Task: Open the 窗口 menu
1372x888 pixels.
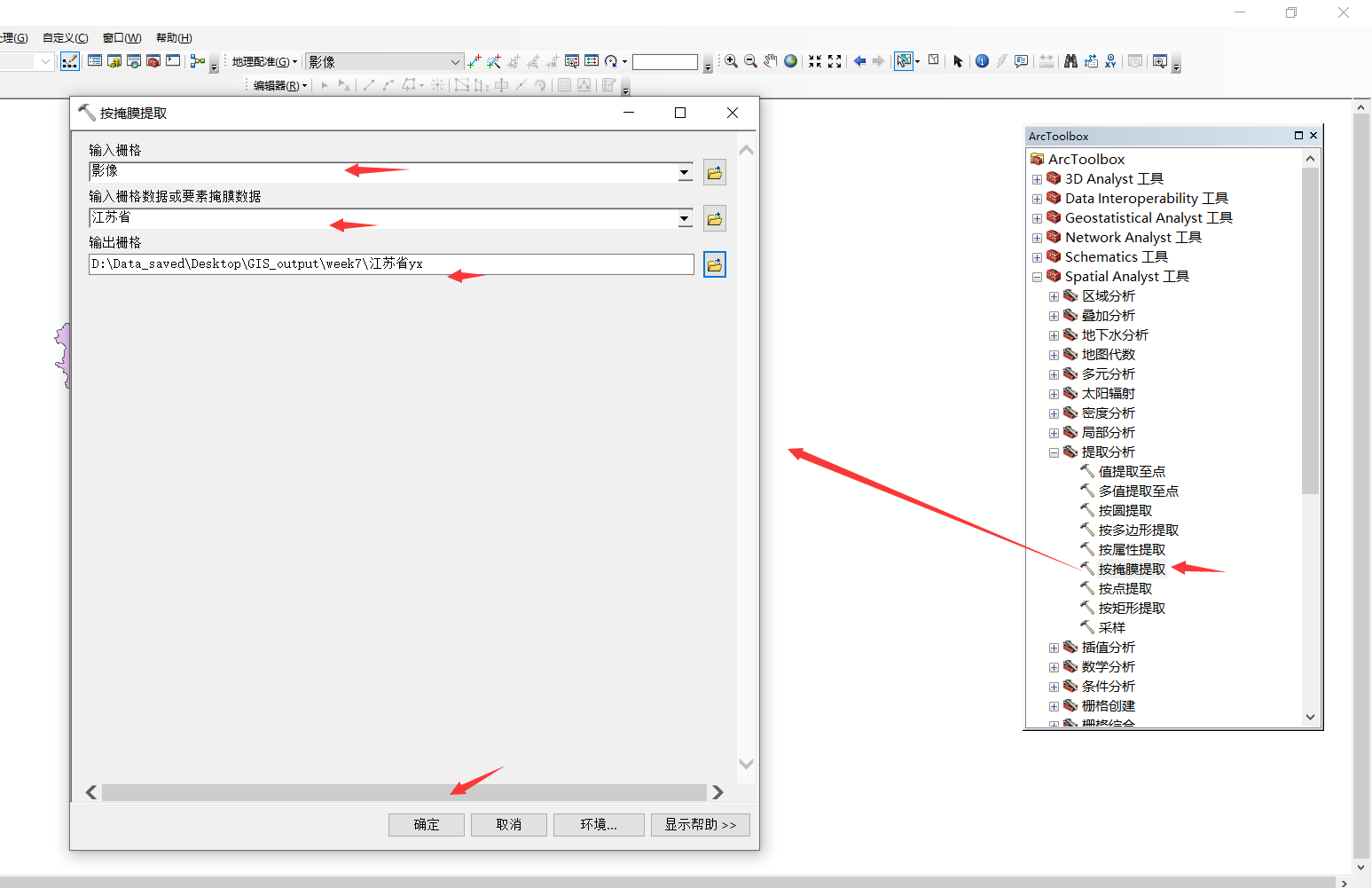Action: click(122, 38)
